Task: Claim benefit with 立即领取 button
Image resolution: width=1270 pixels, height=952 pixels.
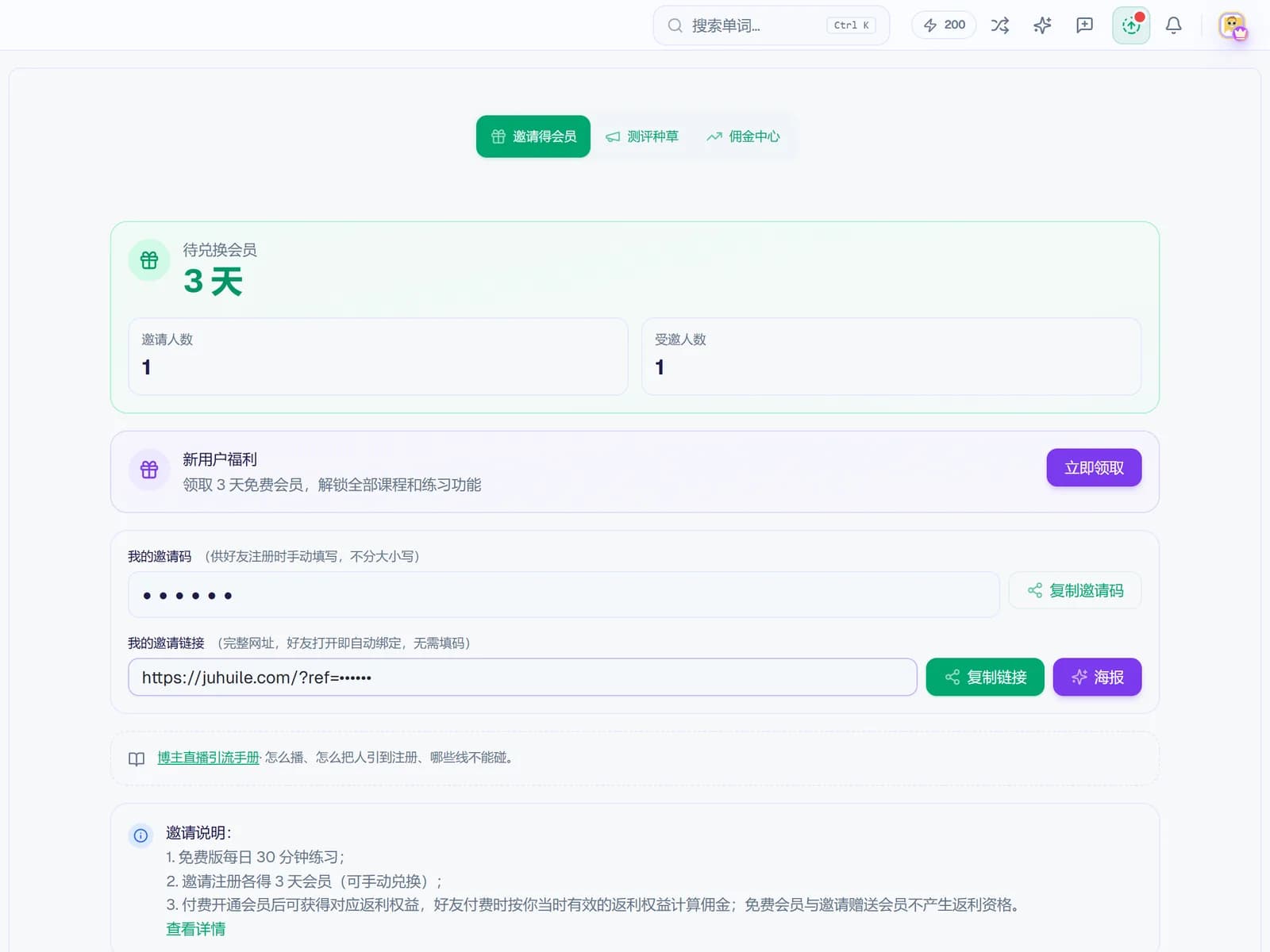Action: (1094, 468)
